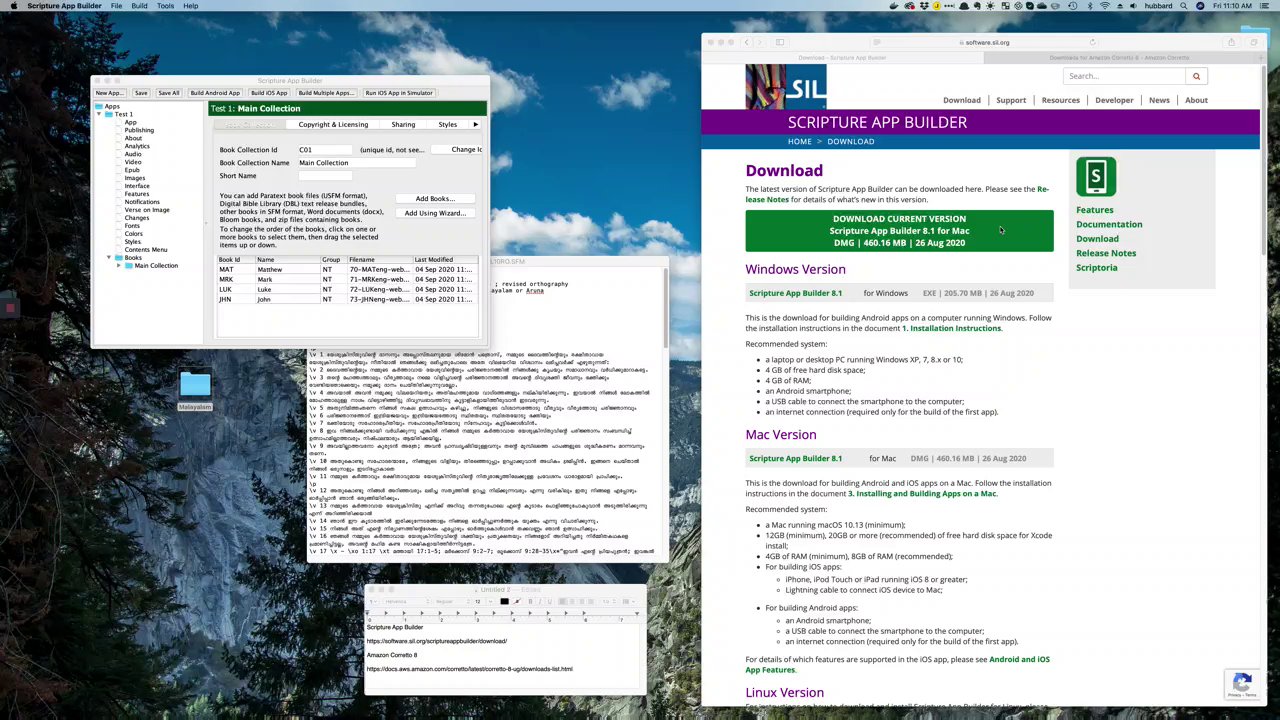This screenshot has width=1280, height=720.
Task: Collapse the Books tree node
Action: pos(109,258)
